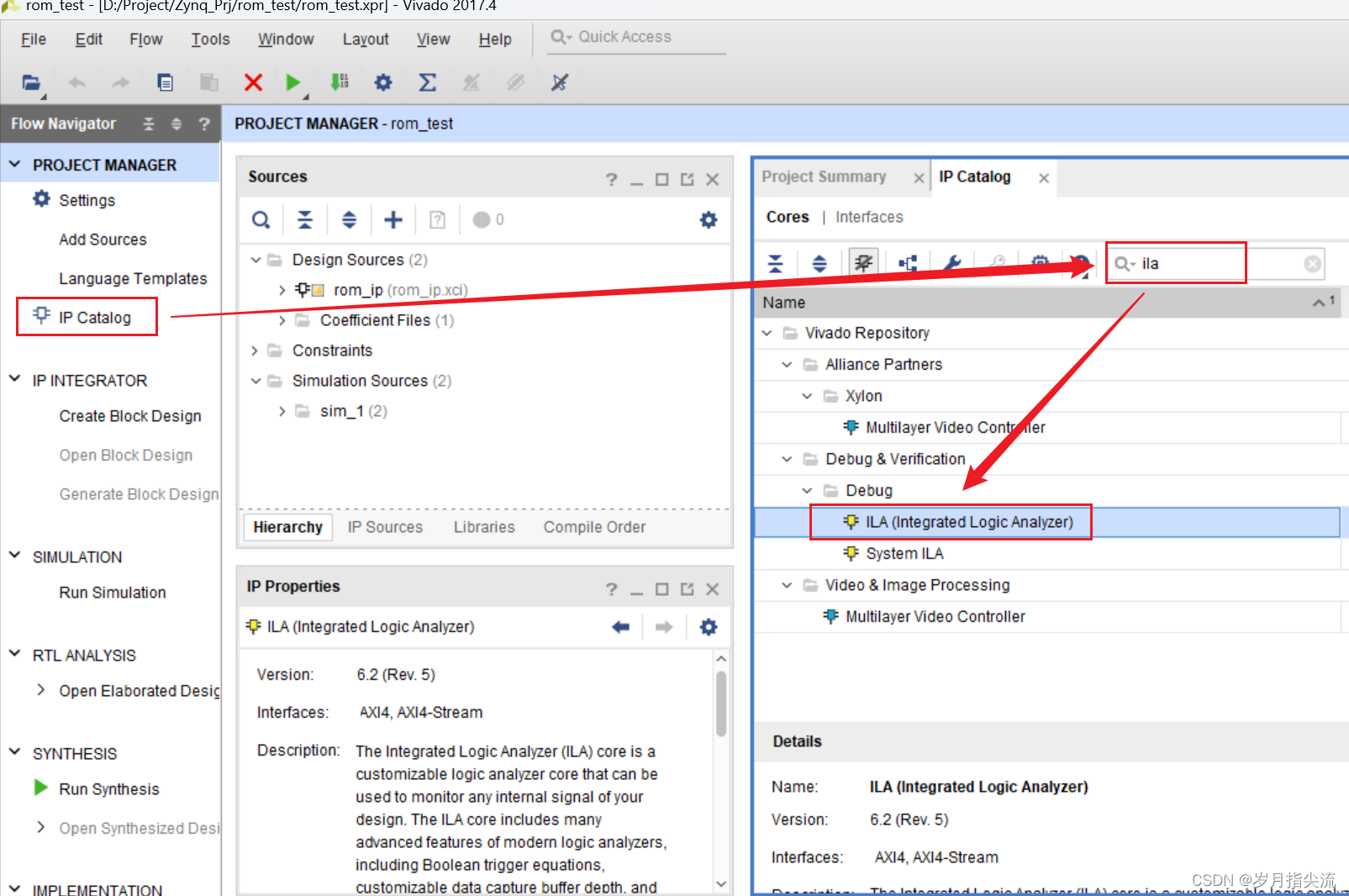The height and width of the screenshot is (896, 1349).
Task: Click Run Simulation
Action: click(x=113, y=593)
